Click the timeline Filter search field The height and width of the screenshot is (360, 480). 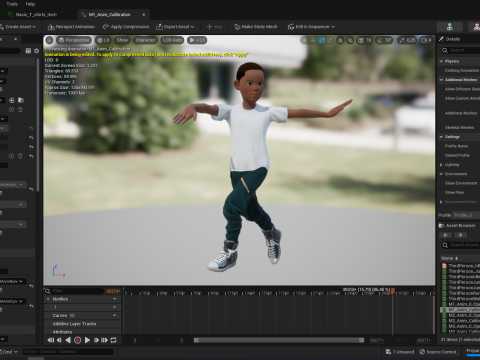point(74,291)
